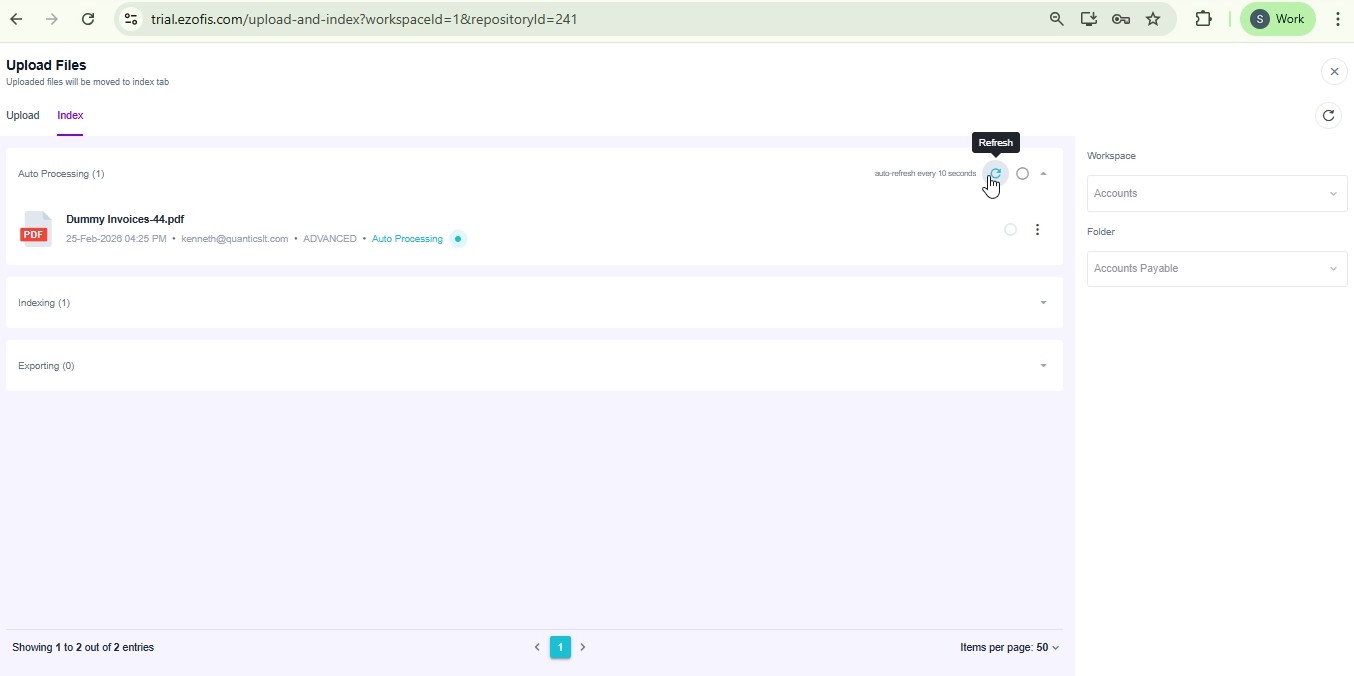Image resolution: width=1354 pixels, height=676 pixels.
Task: Reload the browser page
Action: (x=88, y=19)
